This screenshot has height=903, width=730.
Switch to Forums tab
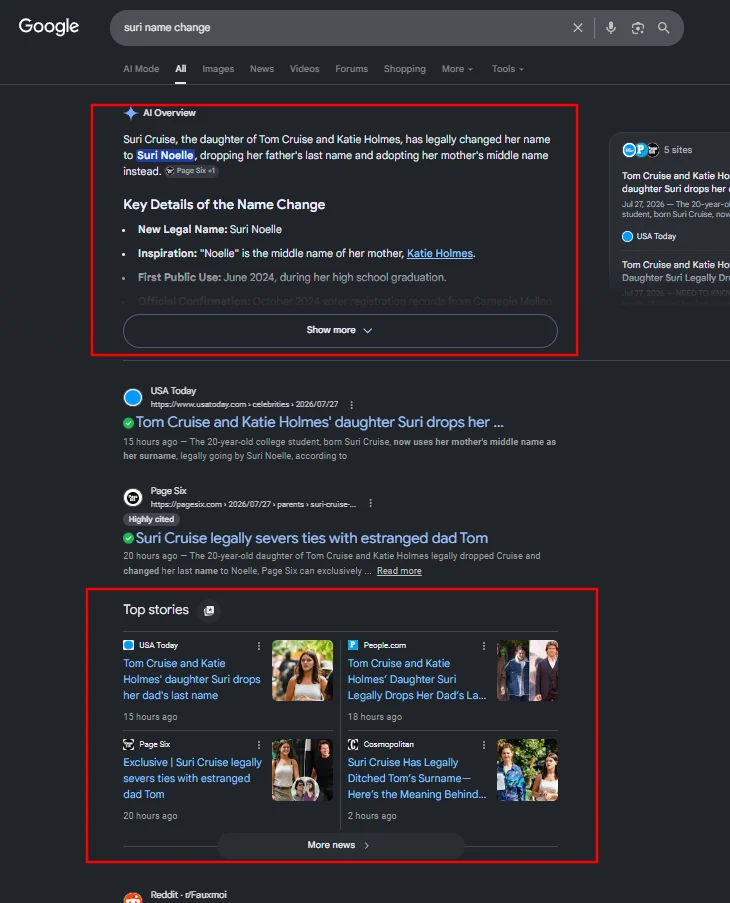pos(352,69)
